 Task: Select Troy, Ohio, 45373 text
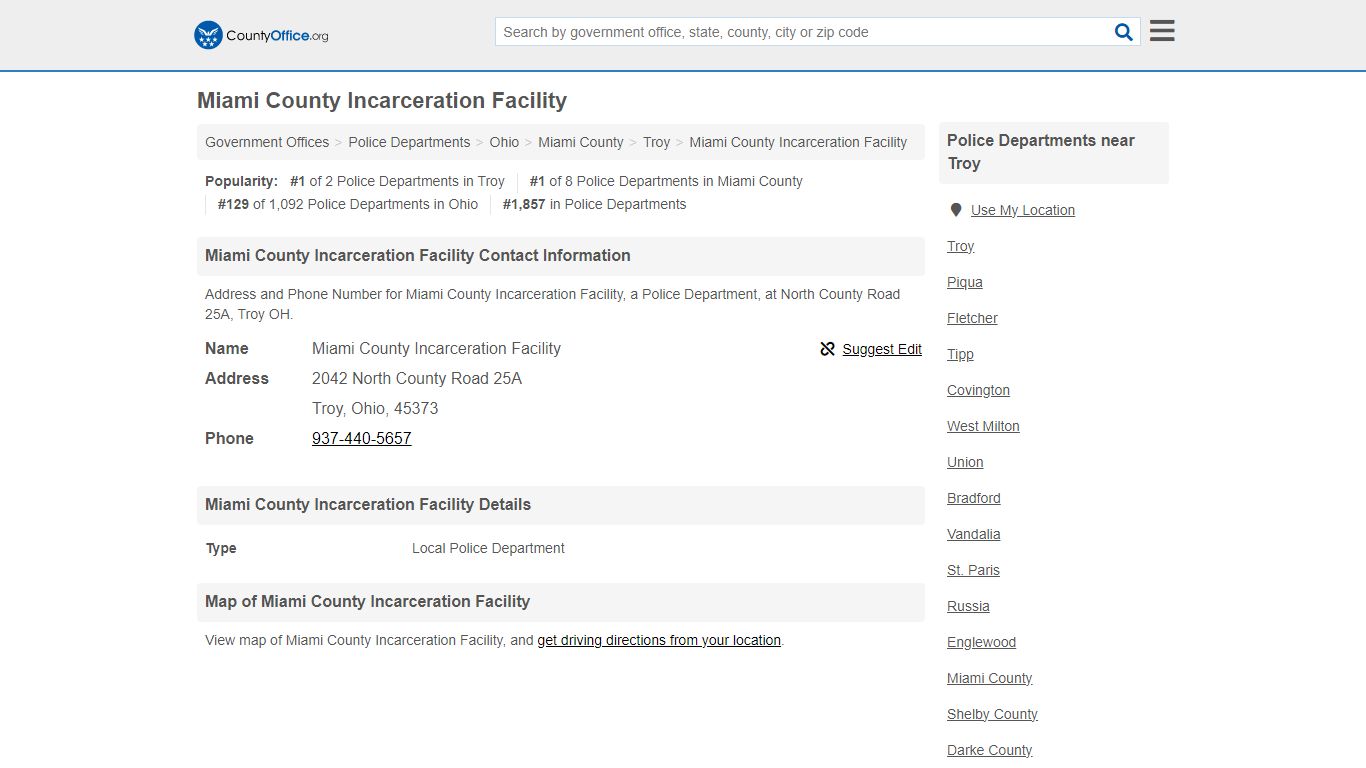(375, 408)
